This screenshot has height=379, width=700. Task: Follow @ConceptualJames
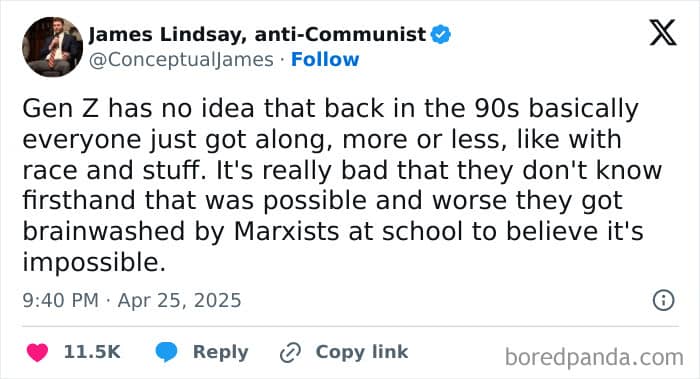point(325,59)
